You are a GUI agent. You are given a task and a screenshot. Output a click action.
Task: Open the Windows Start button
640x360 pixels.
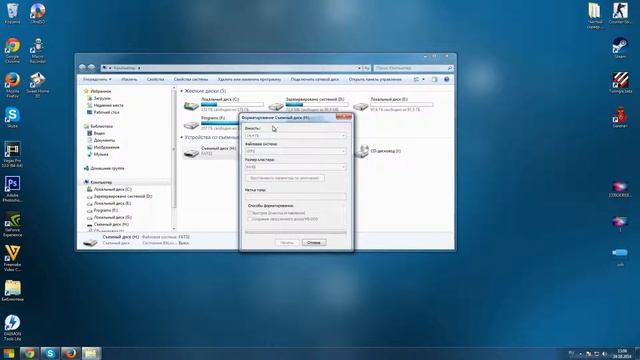pos(9,353)
